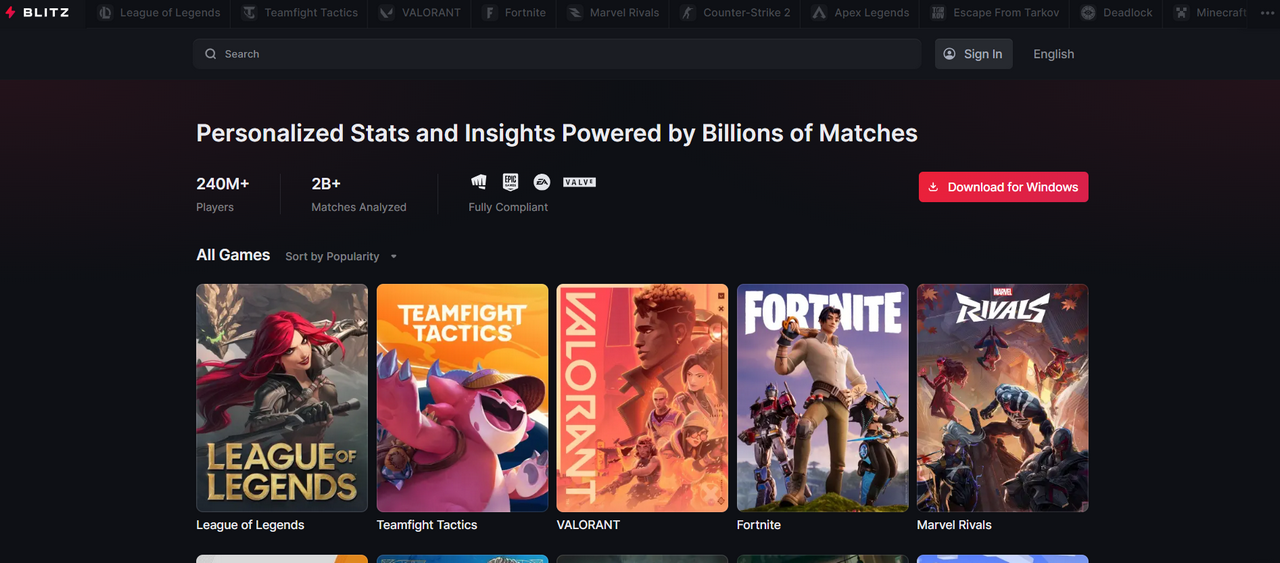This screenshot has height=563, width=1280.
Task: Open the English language selector
Action: point(1053,54)
